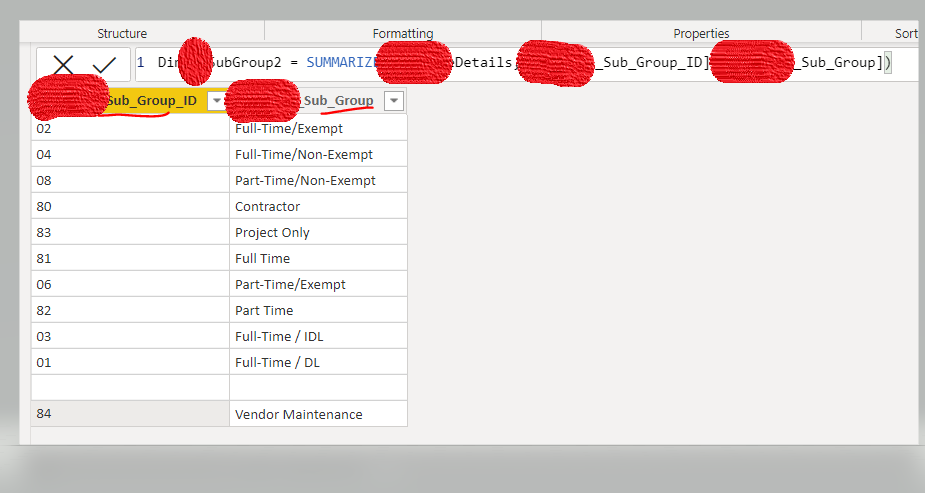Click the Project Only cell

tap(319, 232)
